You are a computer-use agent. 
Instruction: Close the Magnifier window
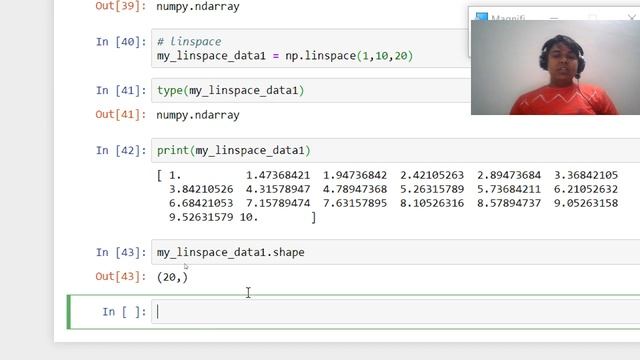pyautogui.click(x=632, y=18)
